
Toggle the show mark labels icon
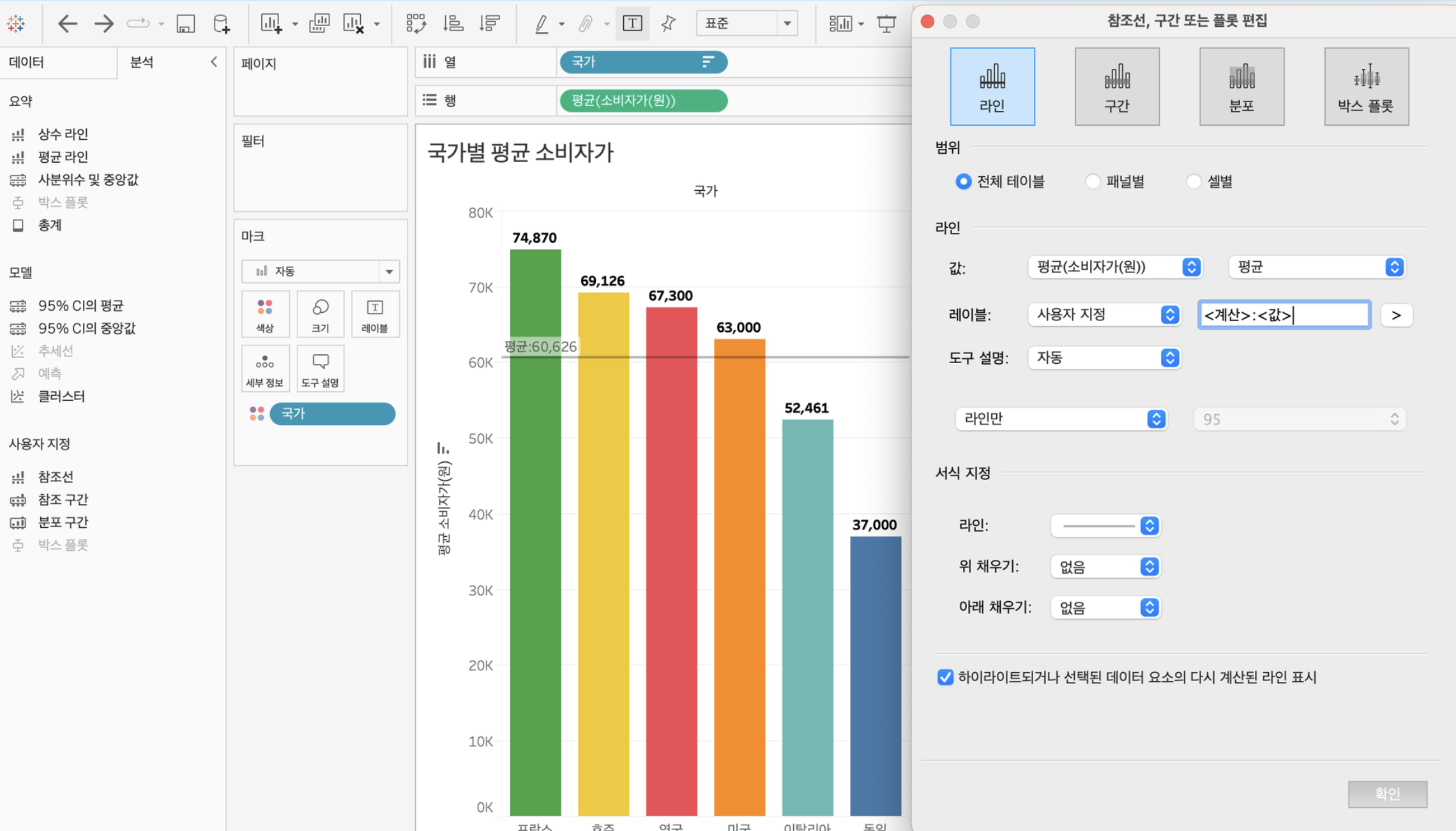pyautogui.click(x=632, y=24)
